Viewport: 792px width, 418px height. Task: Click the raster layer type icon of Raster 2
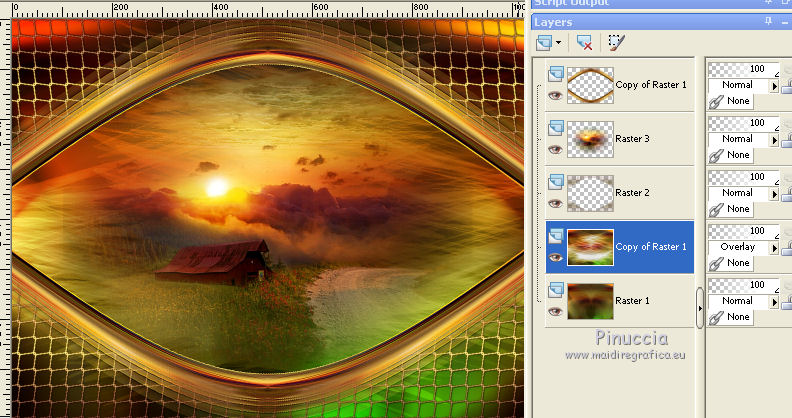[556, 182]
